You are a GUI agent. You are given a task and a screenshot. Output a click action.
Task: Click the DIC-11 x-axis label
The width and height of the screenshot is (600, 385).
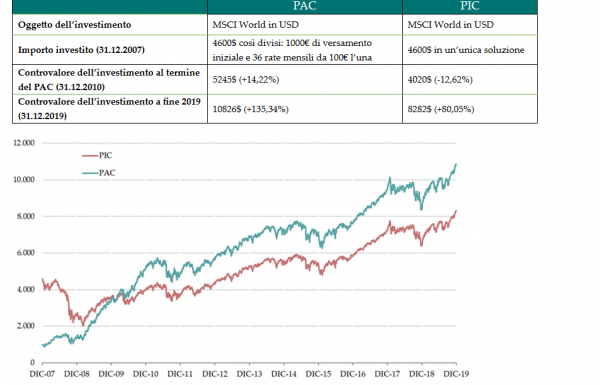click(180, 374)
